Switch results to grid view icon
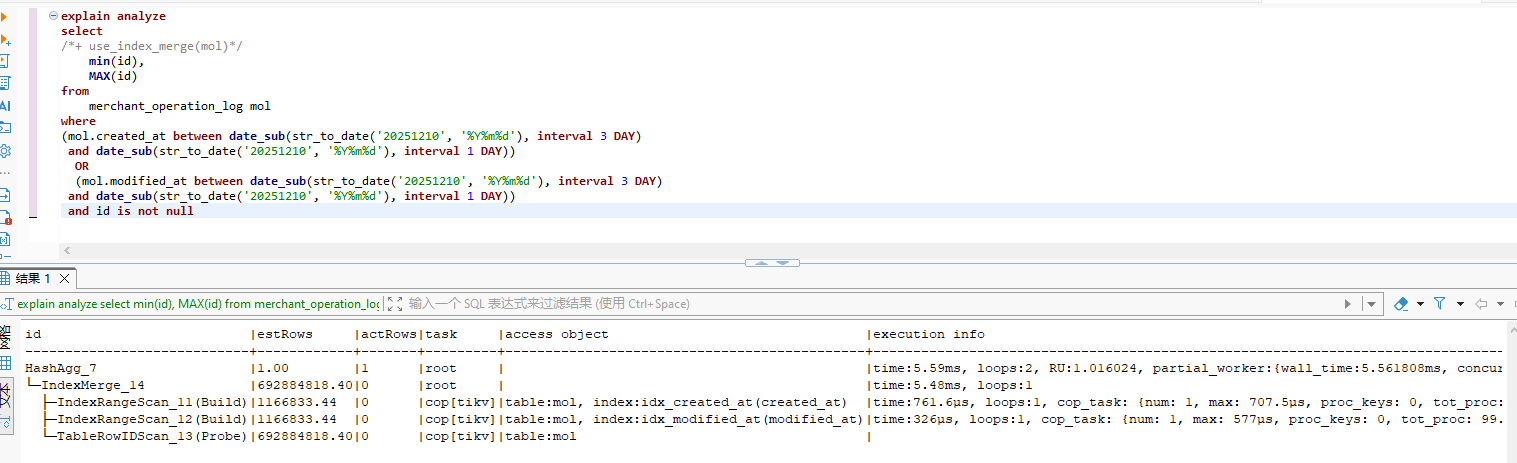The width and height of the screenshot is (1517, 463). (x=5, y=363)
